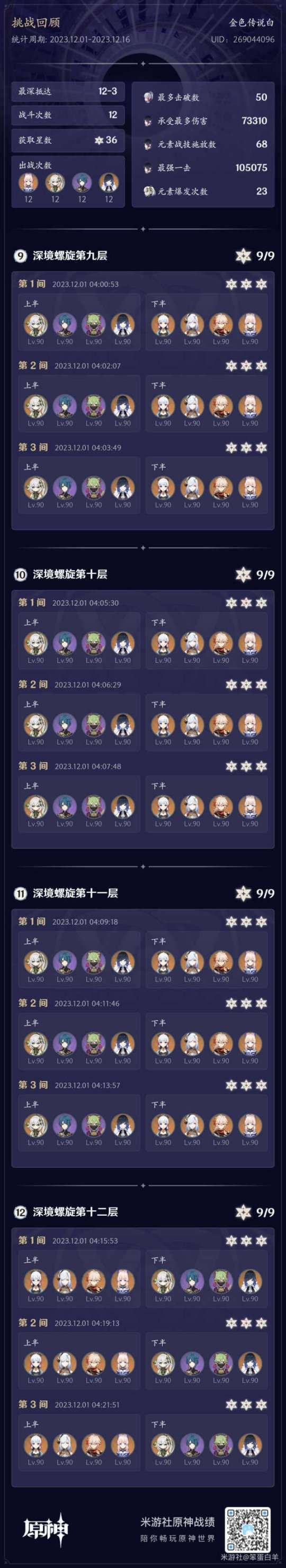Click the 战斗次数 12 stat box
286x1568 pixels.
[x=68, y=115]
